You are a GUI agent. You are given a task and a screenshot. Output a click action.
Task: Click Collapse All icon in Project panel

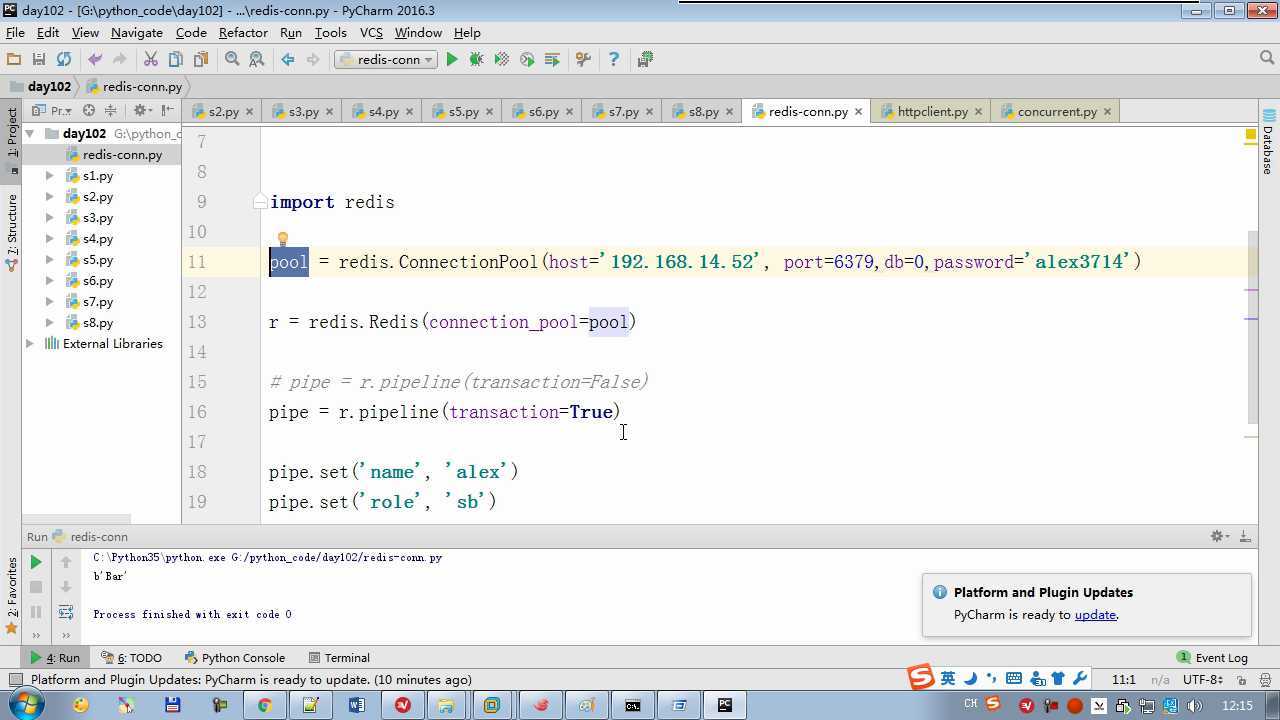point(110,111)
